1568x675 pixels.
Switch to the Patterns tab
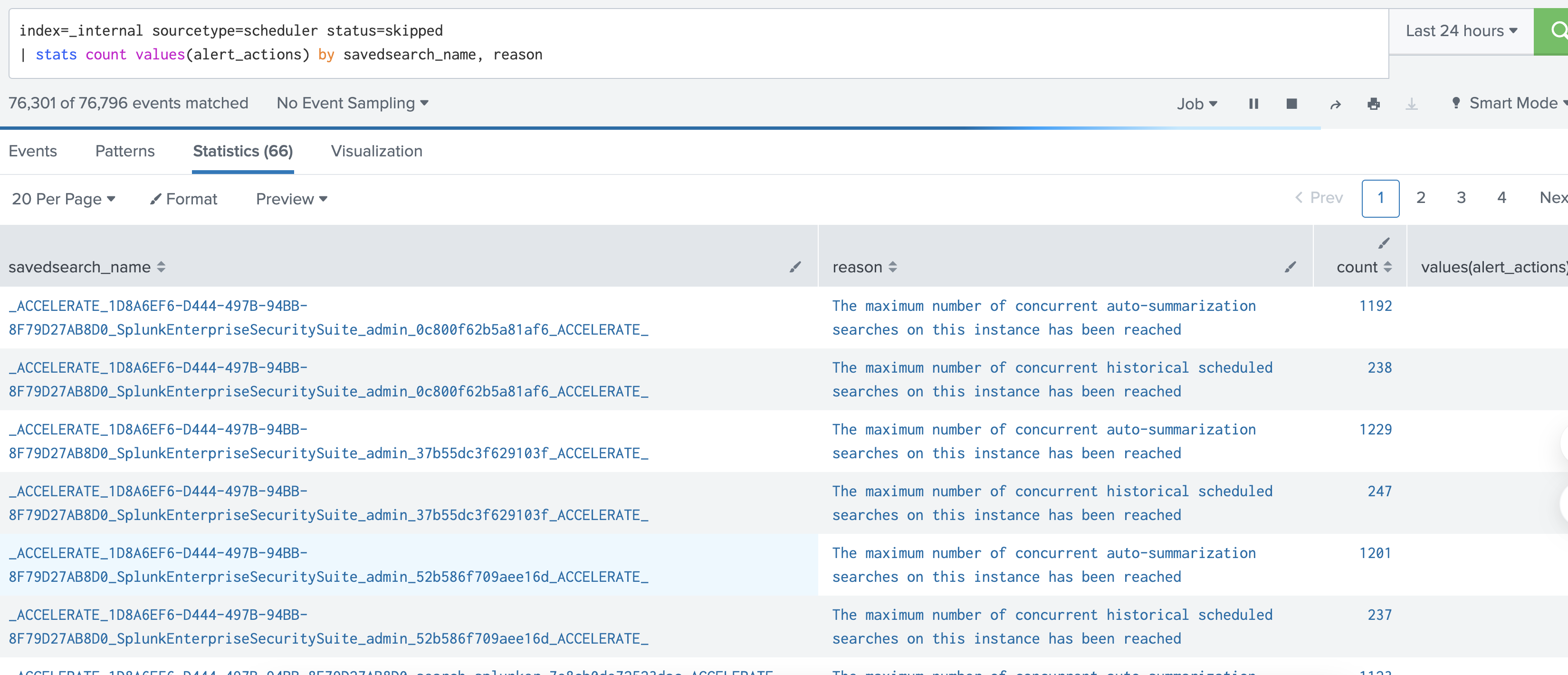coord(125,151)
